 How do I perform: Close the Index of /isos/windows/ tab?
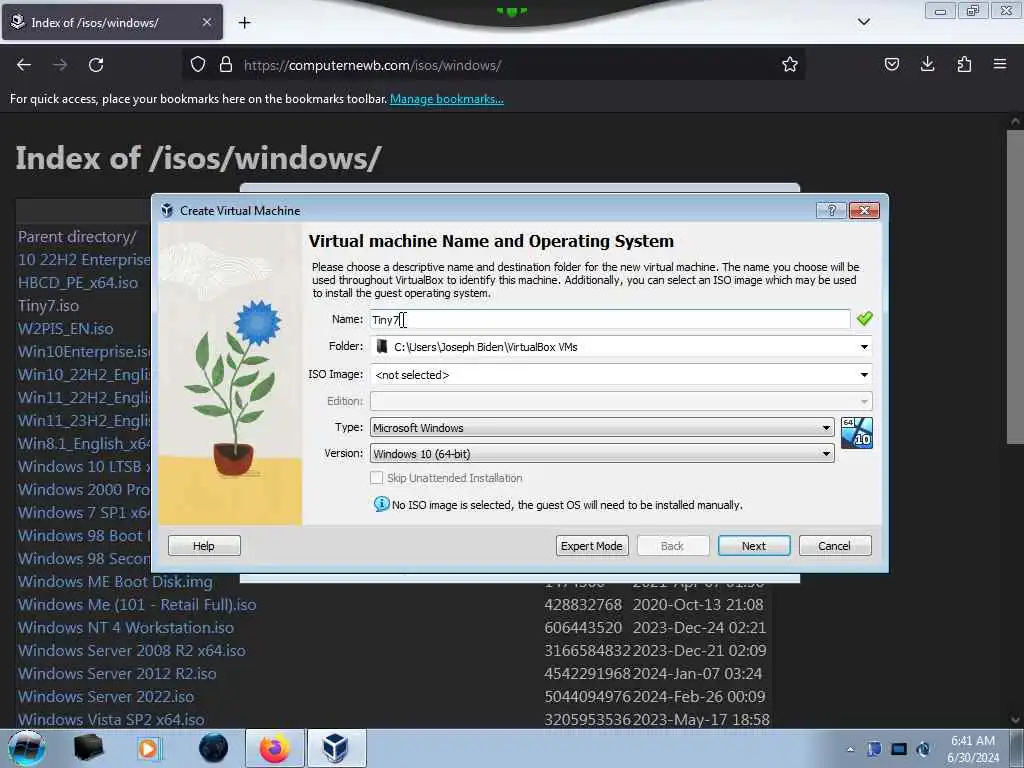click(x=206, y=22)
